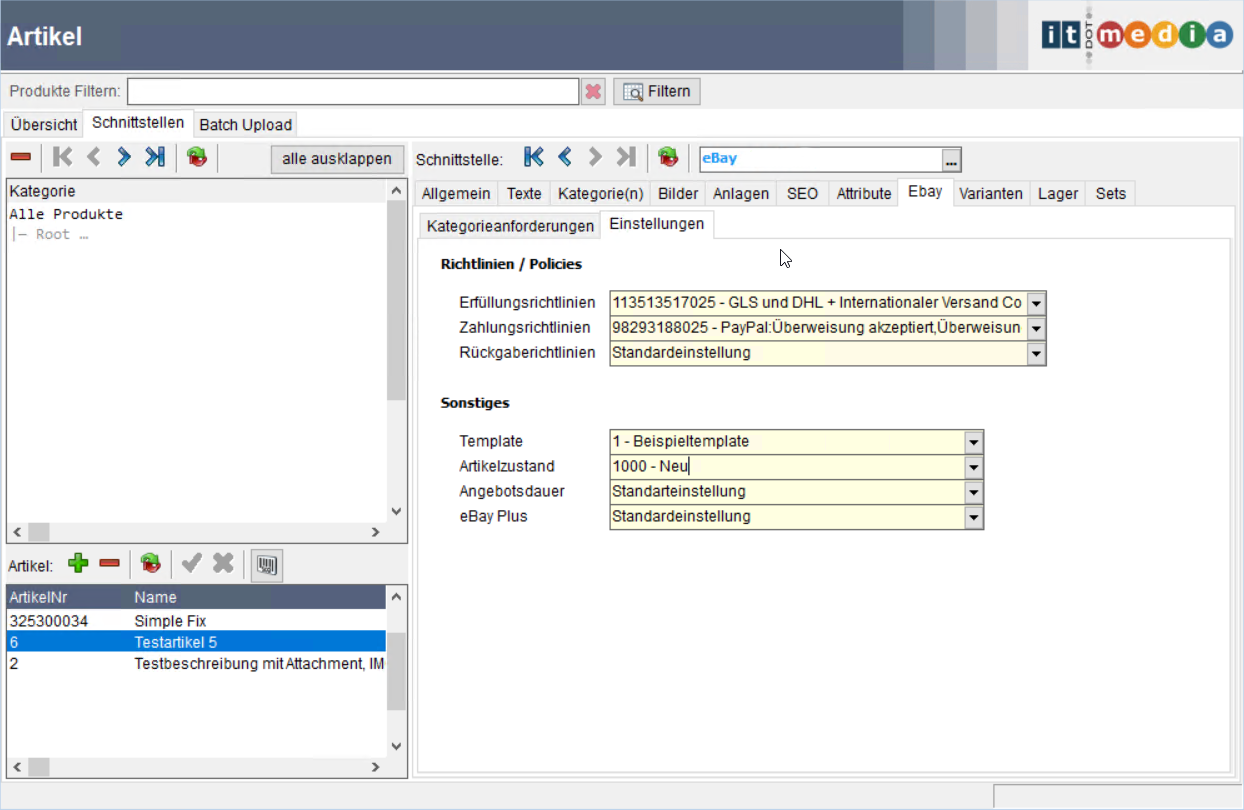Expand the Artikelzustand dropdown

pos(973,467)
